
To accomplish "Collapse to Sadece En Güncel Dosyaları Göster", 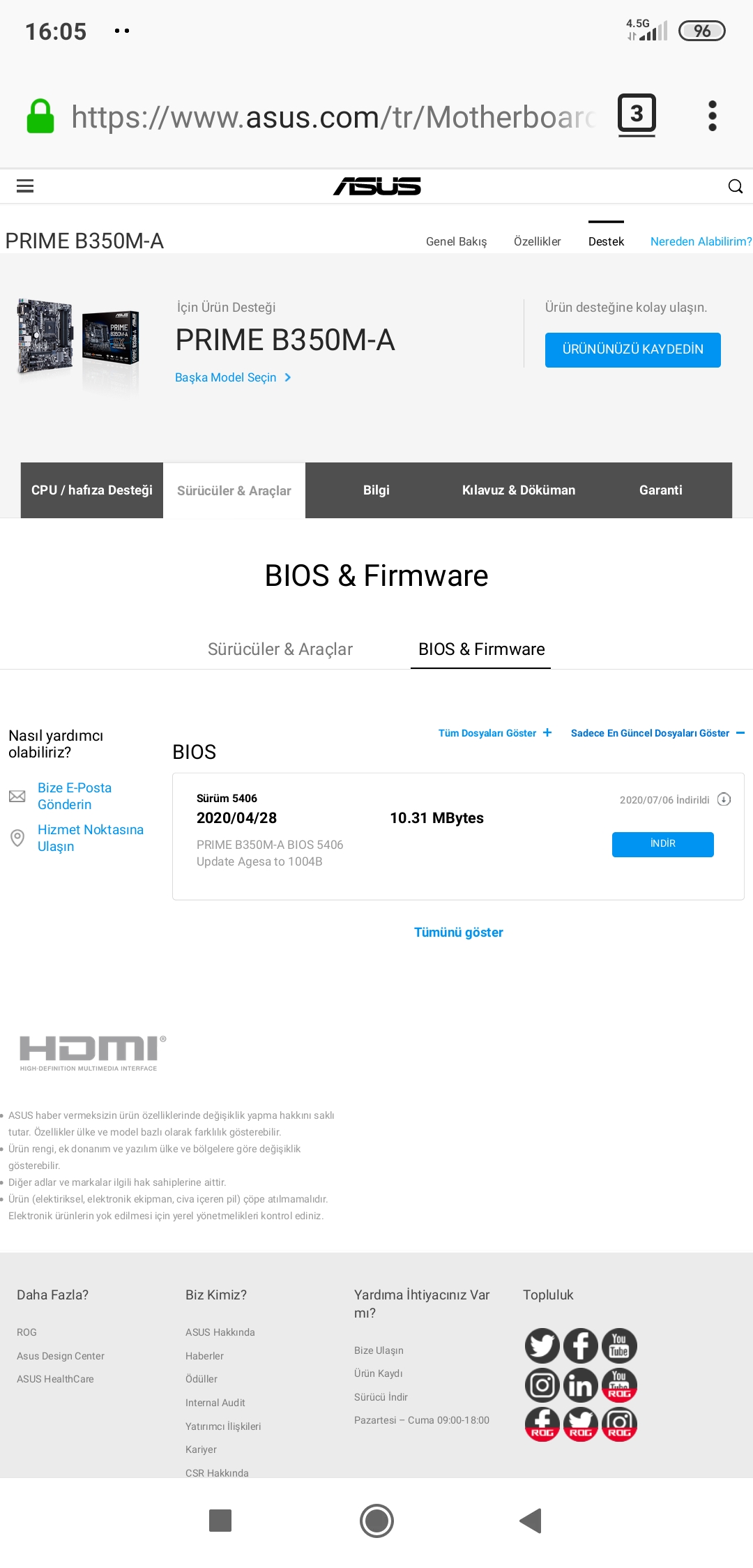I will [657, 733].
